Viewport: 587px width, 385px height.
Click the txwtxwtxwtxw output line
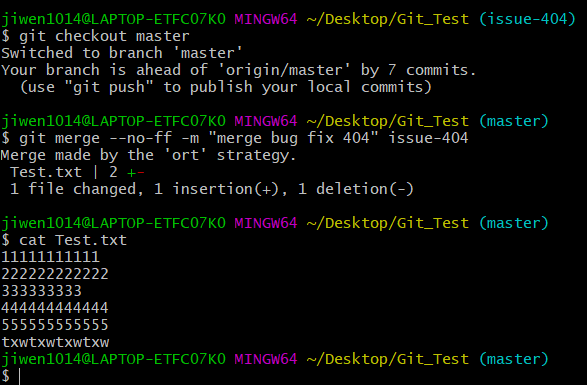click(55, 342)
